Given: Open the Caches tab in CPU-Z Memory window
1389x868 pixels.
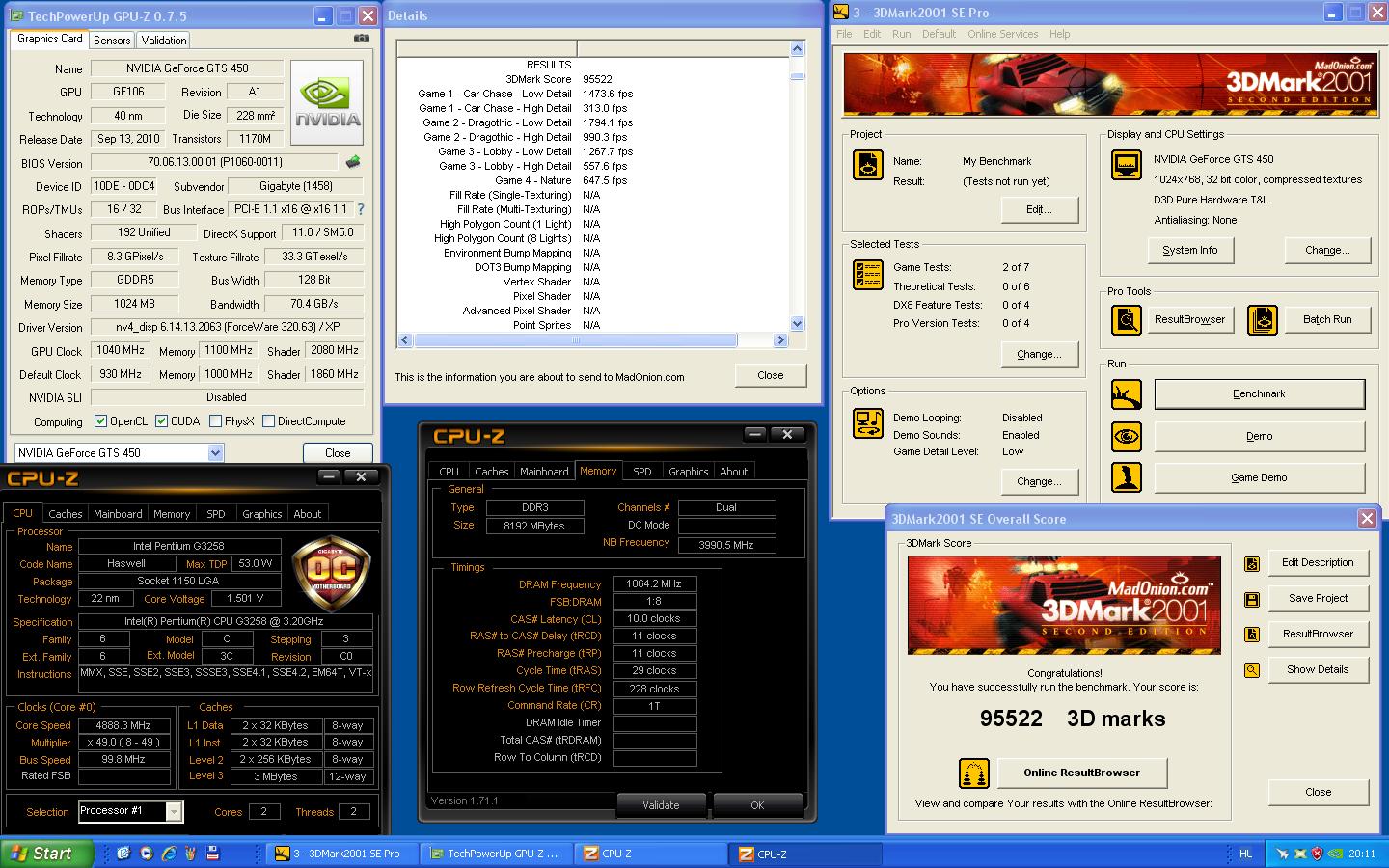Looking at the screenshot, I should click(491, 472).
